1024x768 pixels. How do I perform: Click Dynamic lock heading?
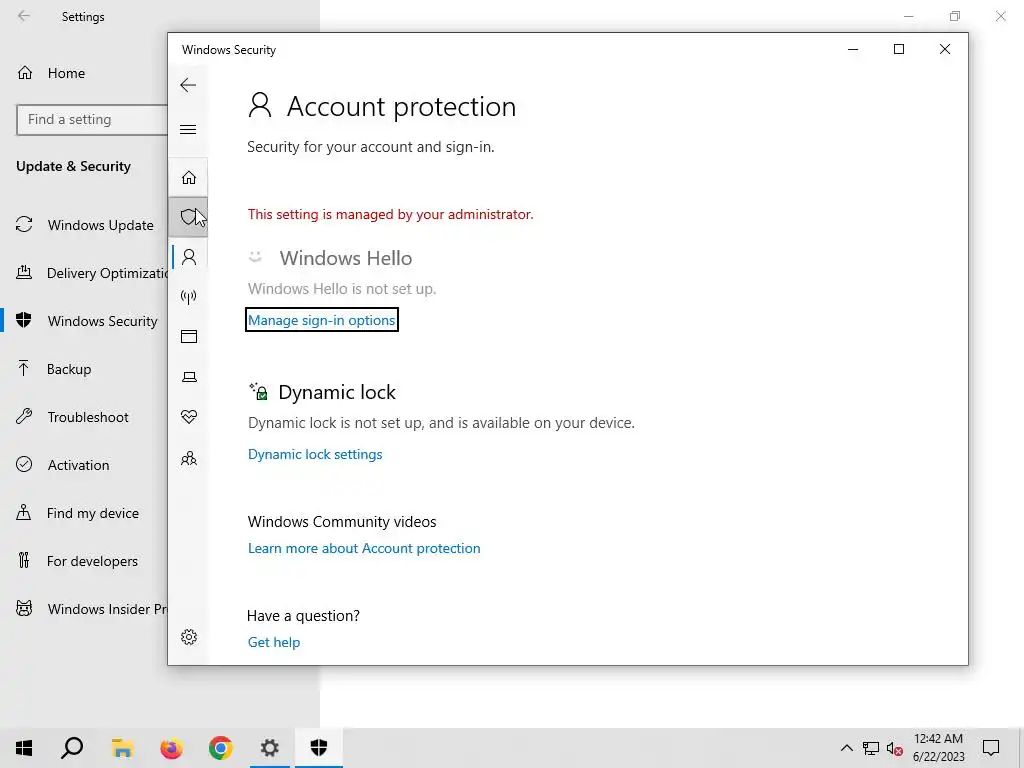click(x=337, y=392)
